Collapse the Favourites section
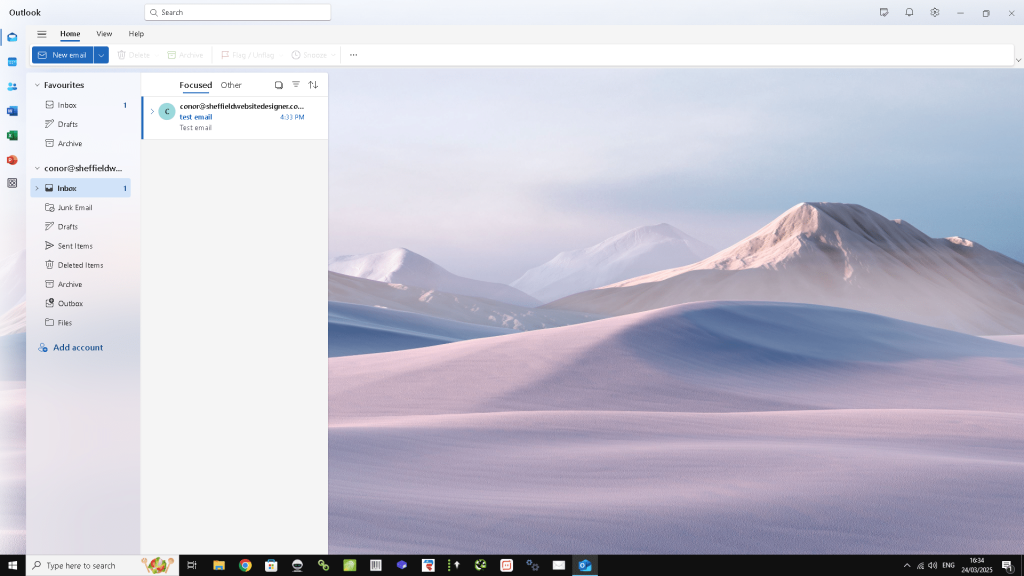 (x=37, y=86)
